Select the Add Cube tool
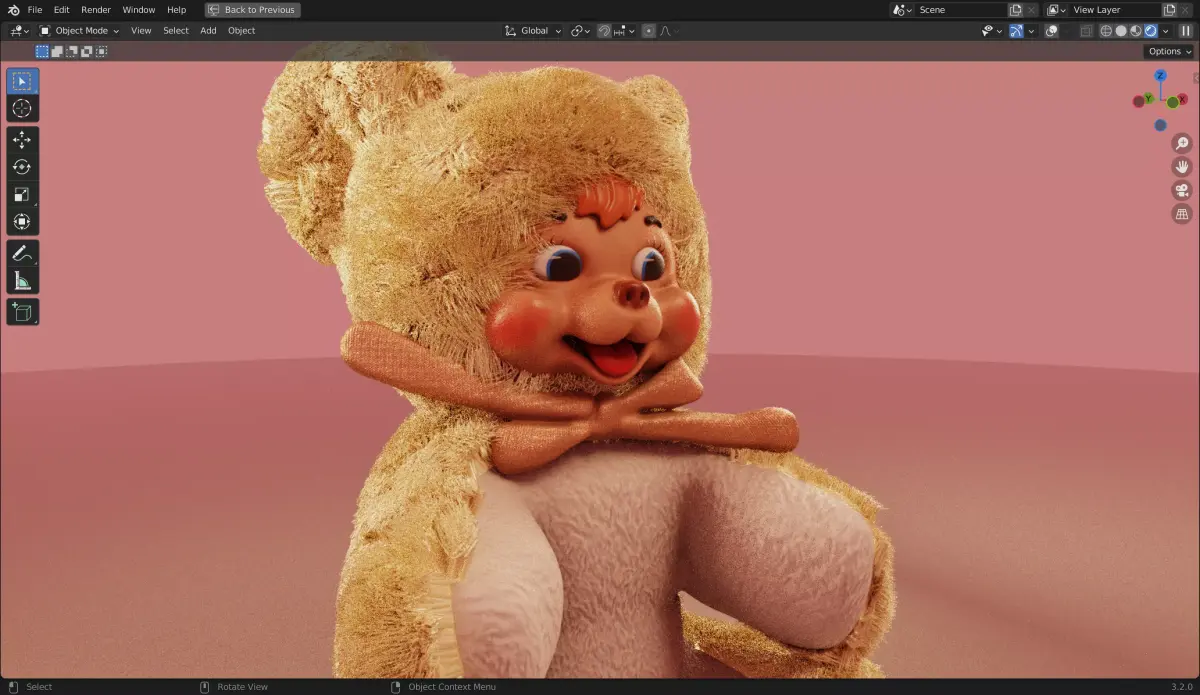 22,311
